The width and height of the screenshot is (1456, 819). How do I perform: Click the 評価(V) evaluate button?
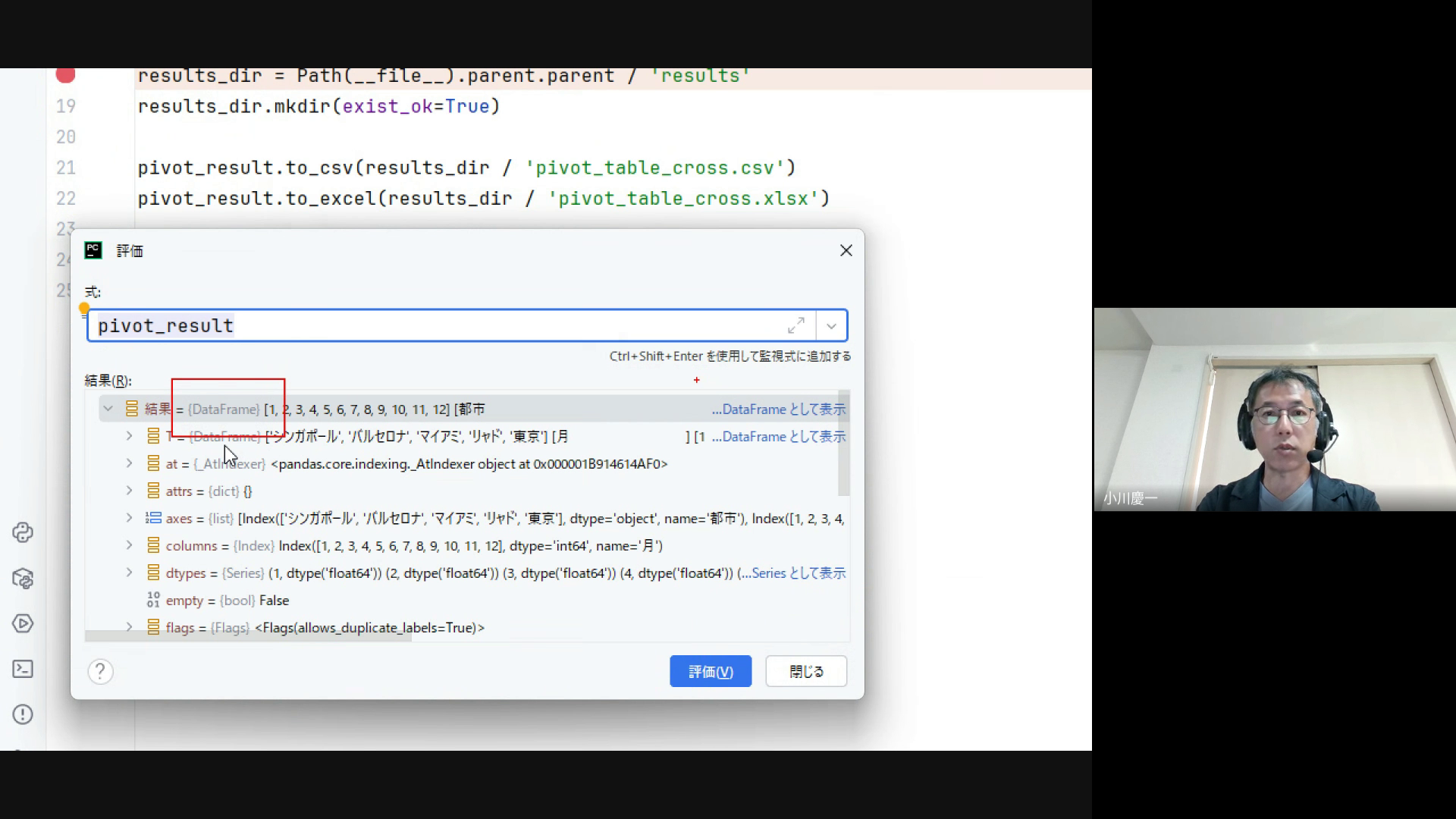(x=710, y=671)
